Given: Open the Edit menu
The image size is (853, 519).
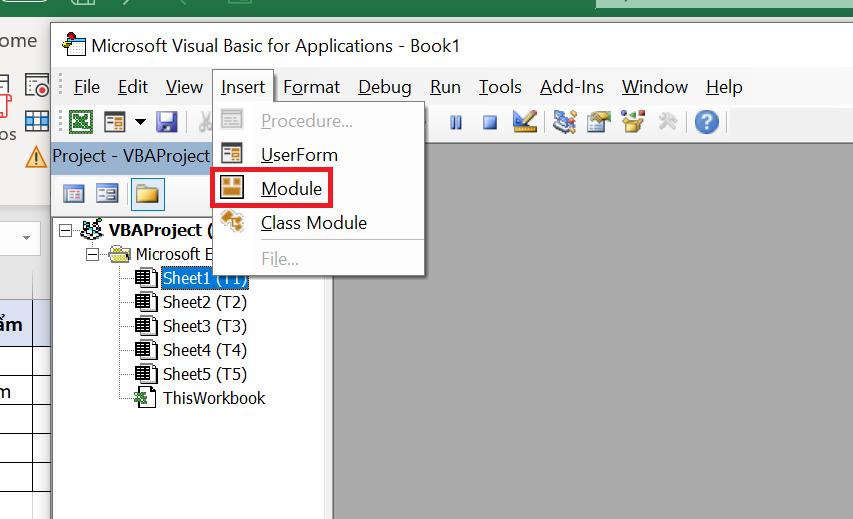Looking at the screenshot, I should coord(133,87).
